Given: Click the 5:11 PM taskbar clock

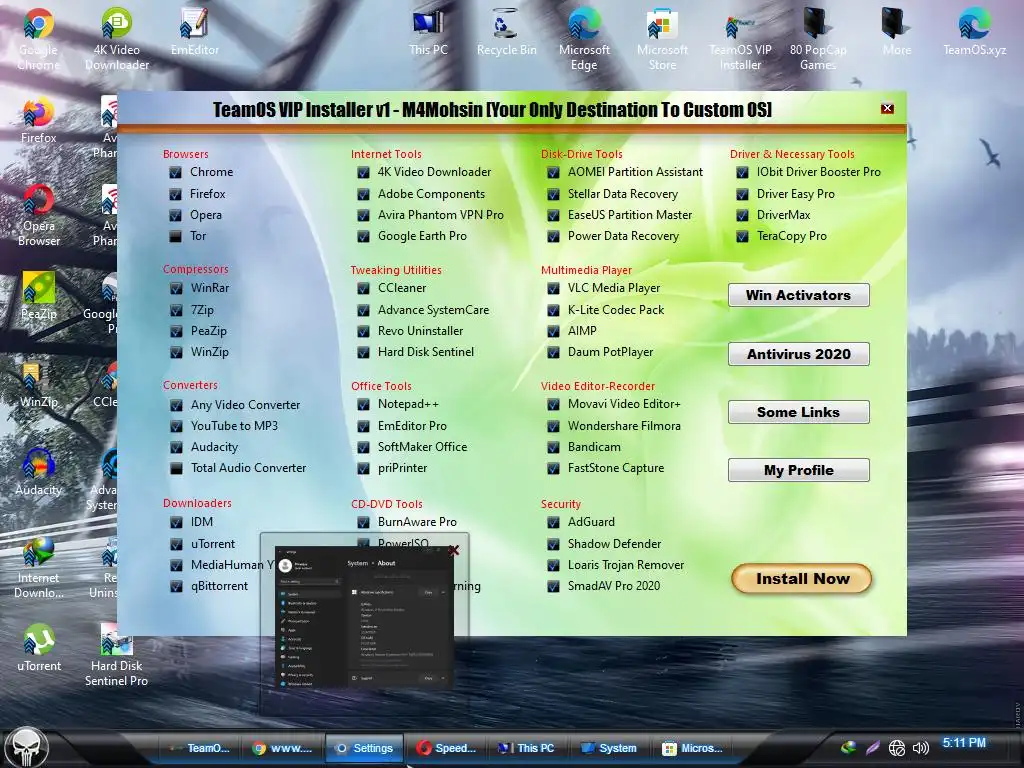Looking at the screenshot, I should 963,743.
